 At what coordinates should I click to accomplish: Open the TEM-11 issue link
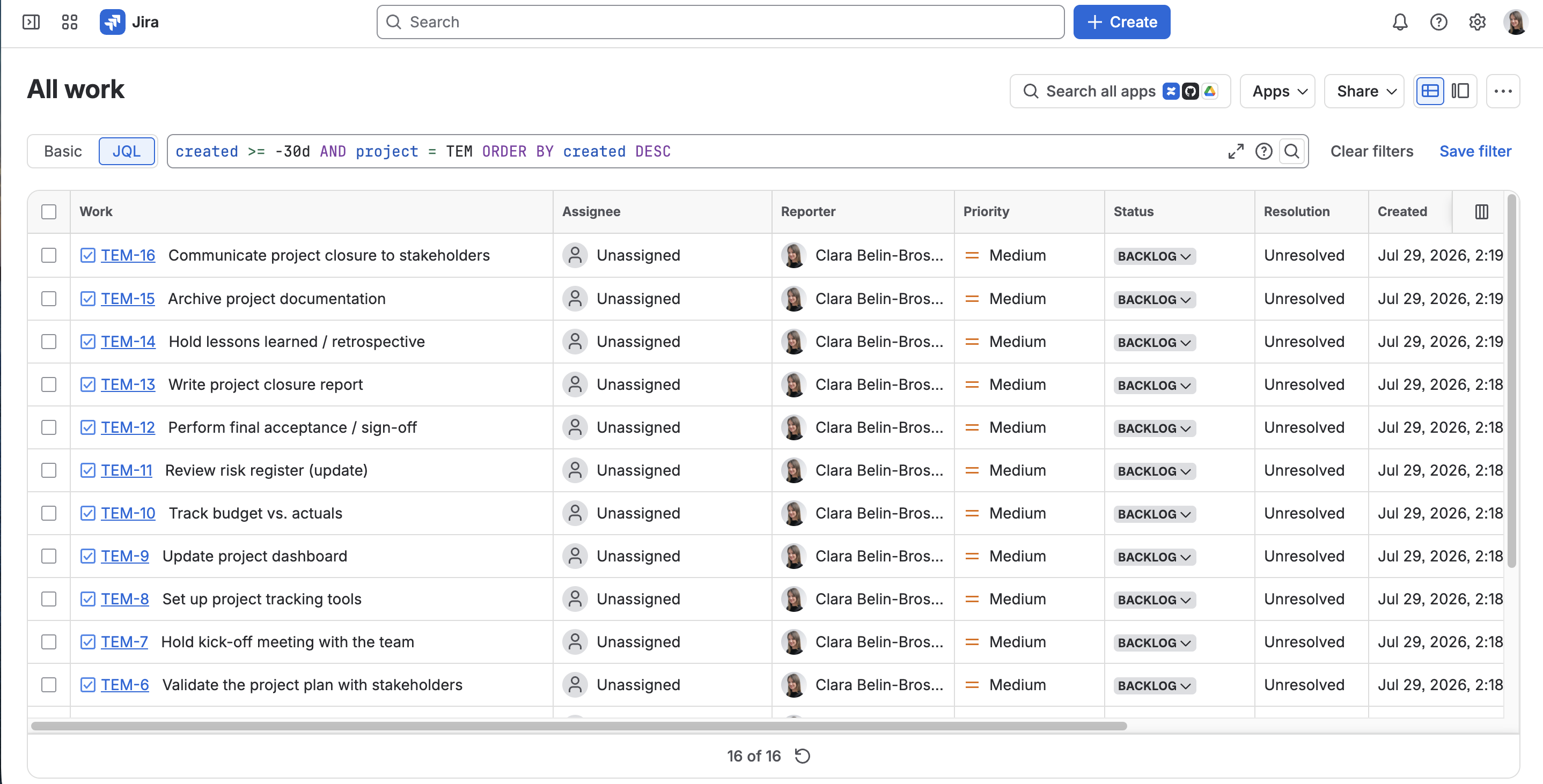click(127, 470)
